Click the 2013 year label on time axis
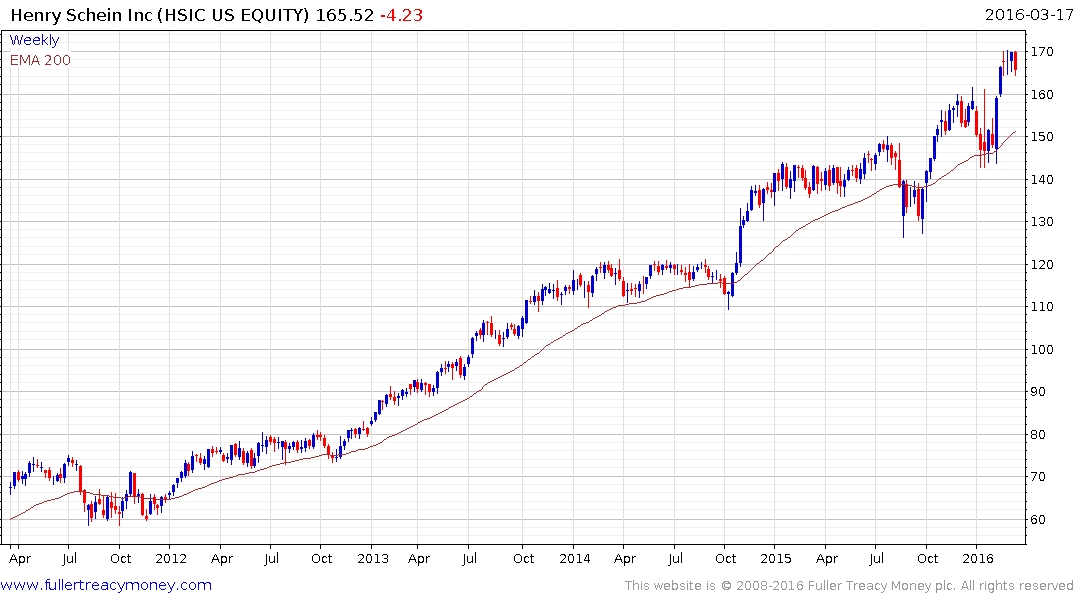Viewport: 1075px width, 600px height. coord(373,558)
